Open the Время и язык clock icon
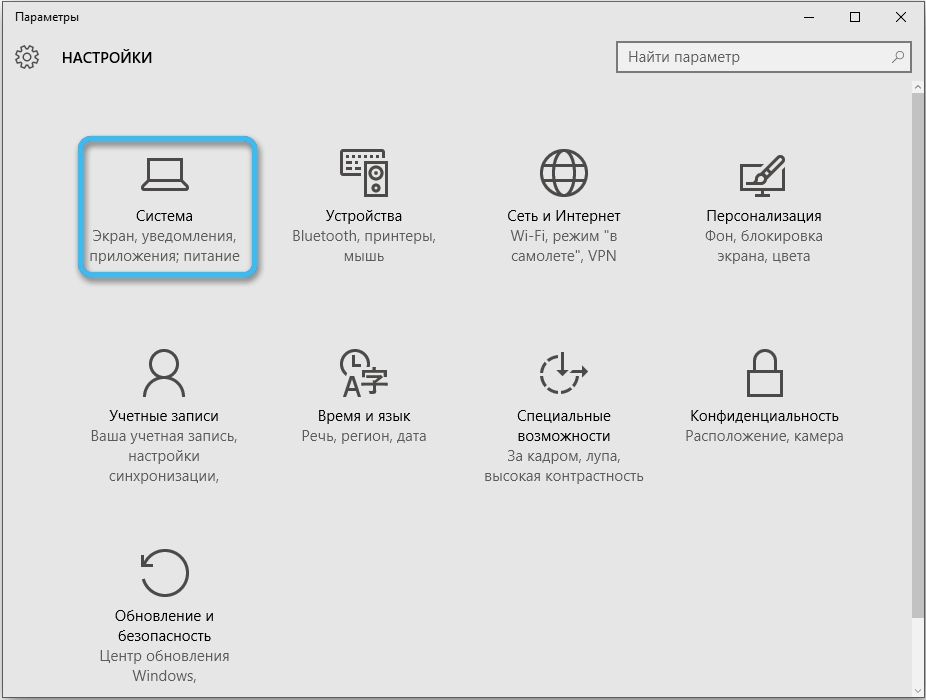 click(364, 373)
